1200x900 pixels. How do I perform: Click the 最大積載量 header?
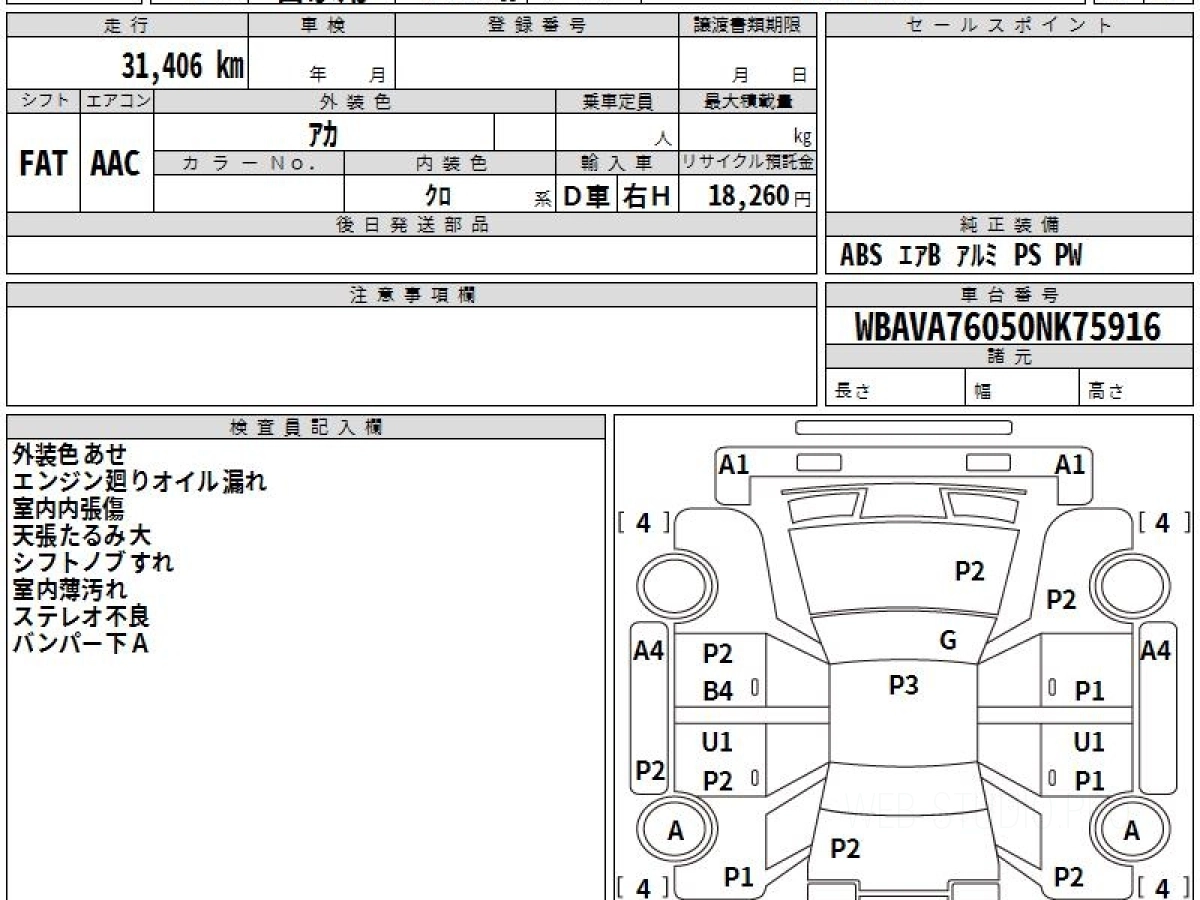pos(748,101)
